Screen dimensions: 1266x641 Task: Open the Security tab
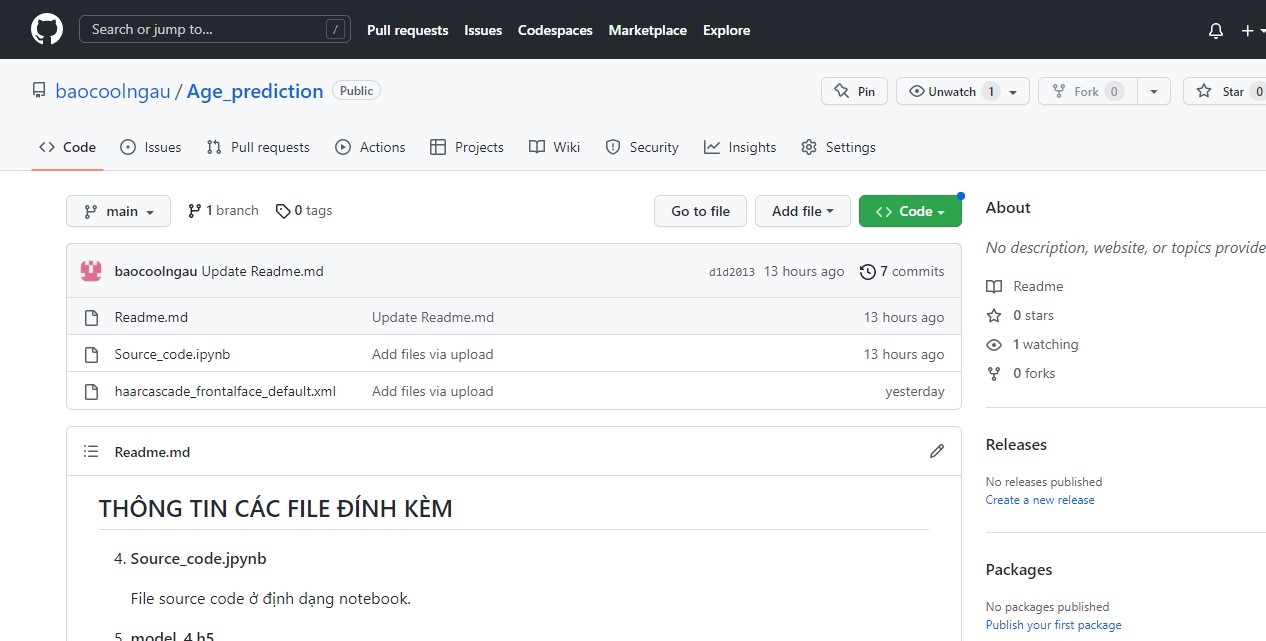coord(642,147)
